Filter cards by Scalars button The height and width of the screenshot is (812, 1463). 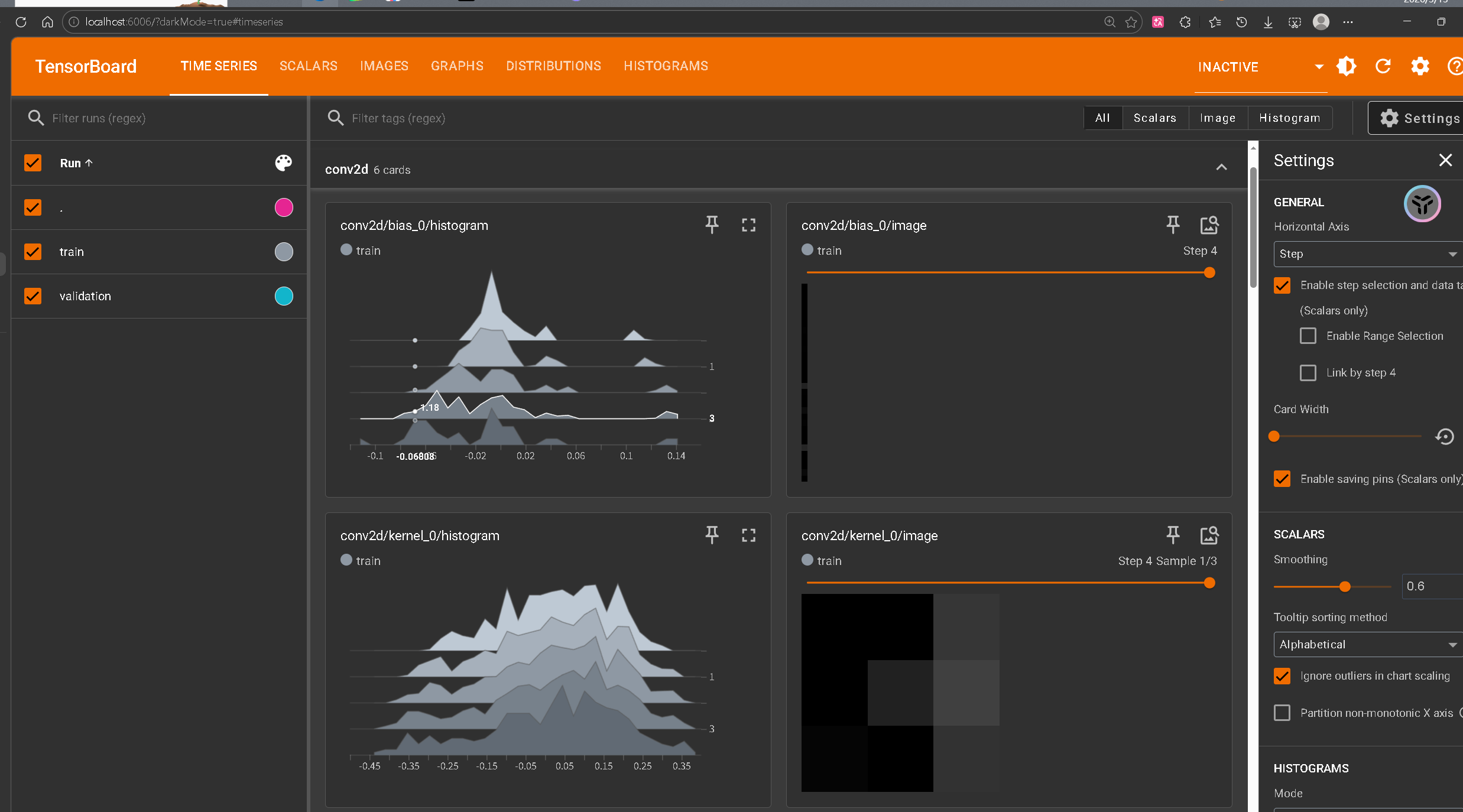pyautogui.click(x=1154, y=118)
